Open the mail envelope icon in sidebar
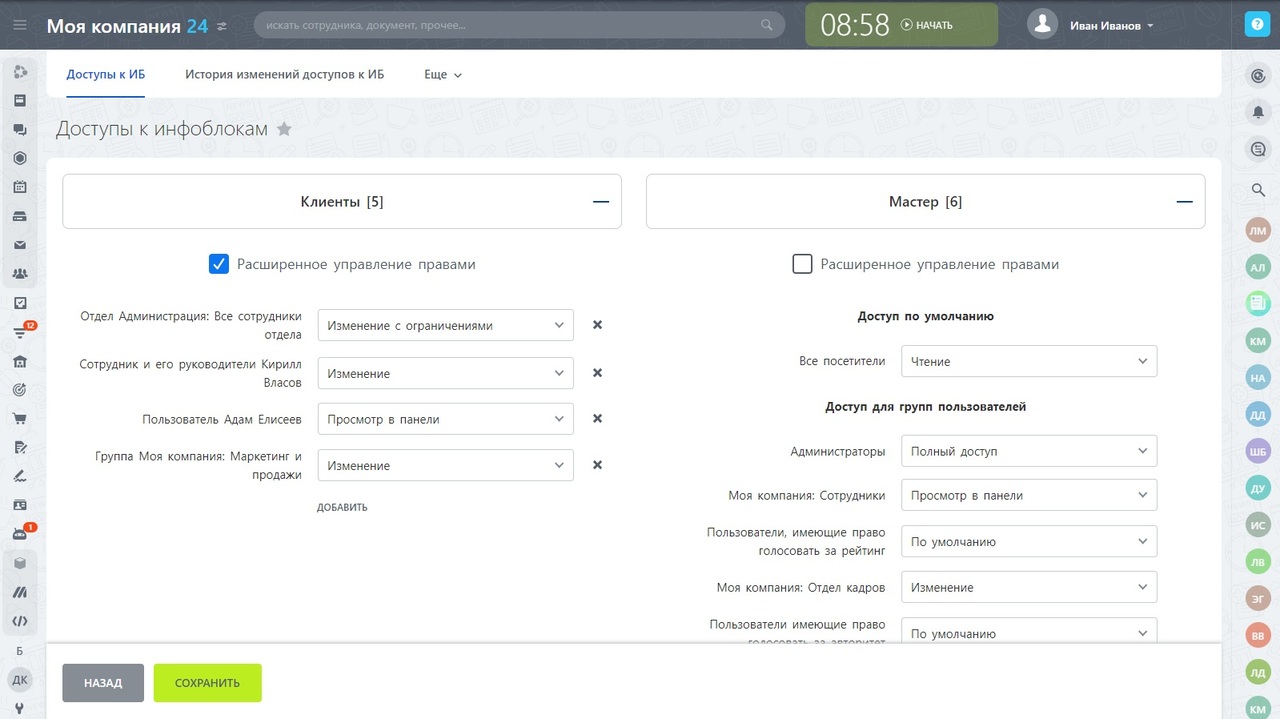Screen dimensions: 1280x719 pyautogui.click(x=20, y=245)
